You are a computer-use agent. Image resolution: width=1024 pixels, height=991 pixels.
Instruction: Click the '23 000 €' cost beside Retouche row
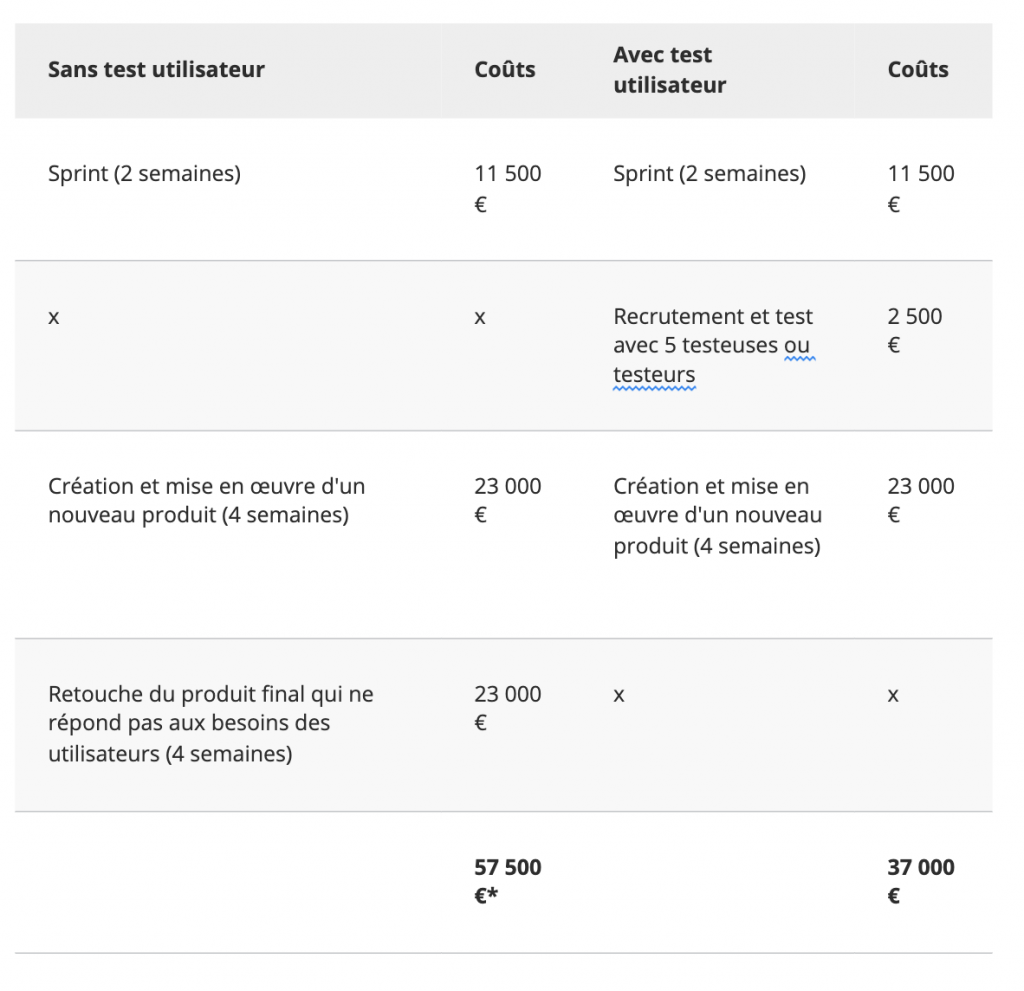click(507, 708)
